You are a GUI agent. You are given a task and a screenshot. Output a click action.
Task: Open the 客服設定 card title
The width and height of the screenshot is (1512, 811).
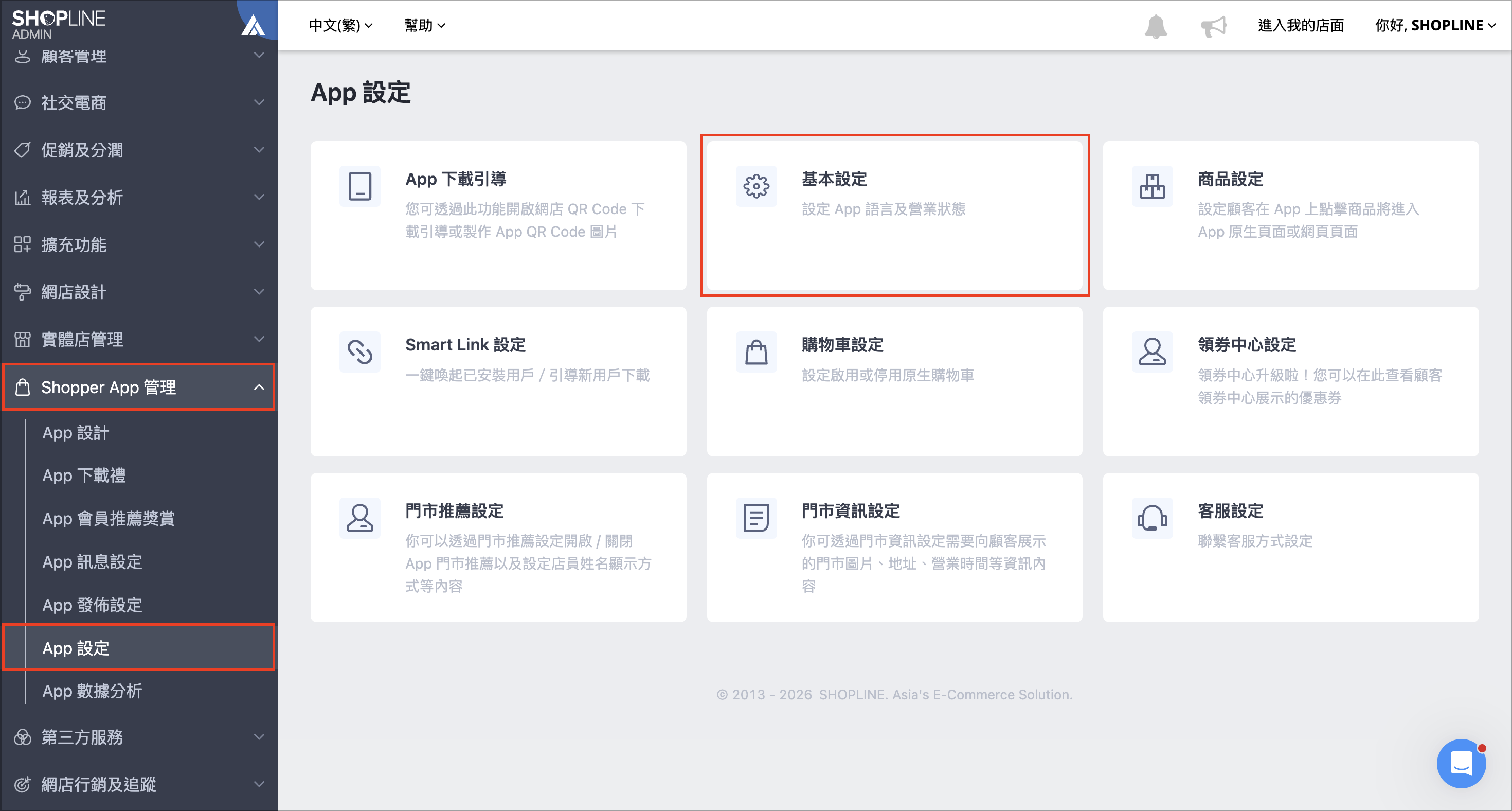tap(1230, 511)
